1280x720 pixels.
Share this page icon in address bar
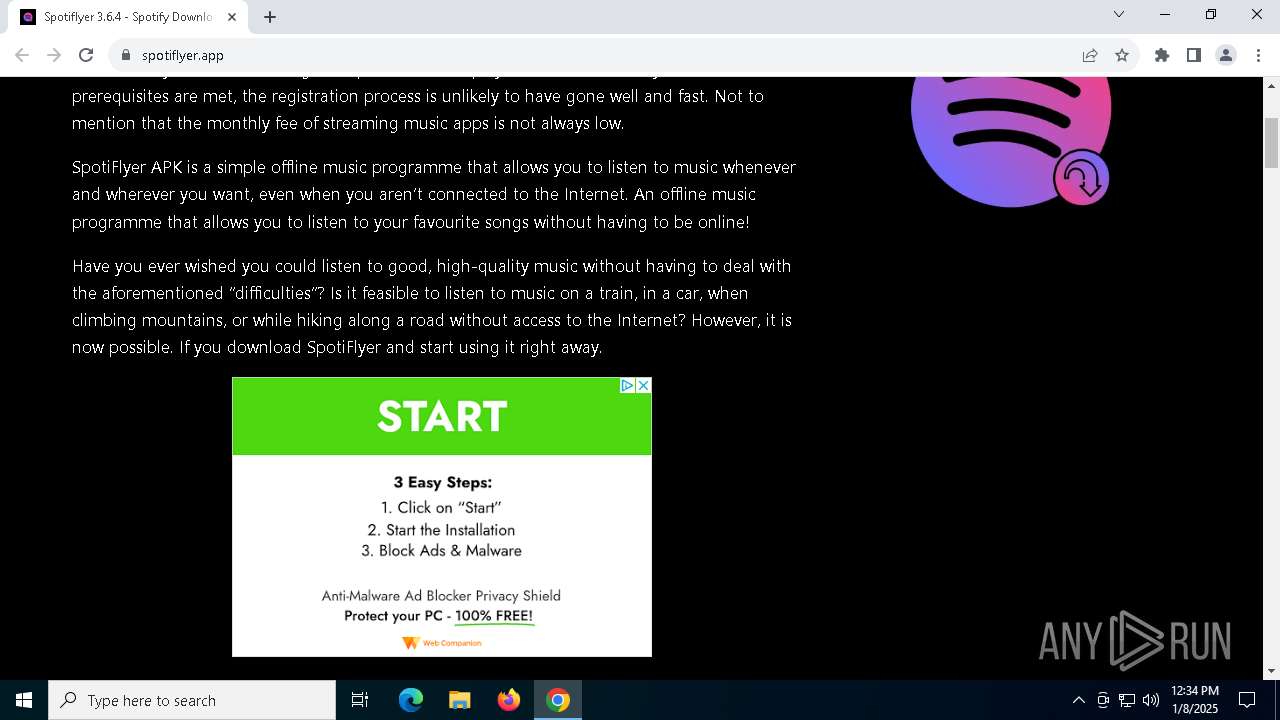(x=1090, y=55)
